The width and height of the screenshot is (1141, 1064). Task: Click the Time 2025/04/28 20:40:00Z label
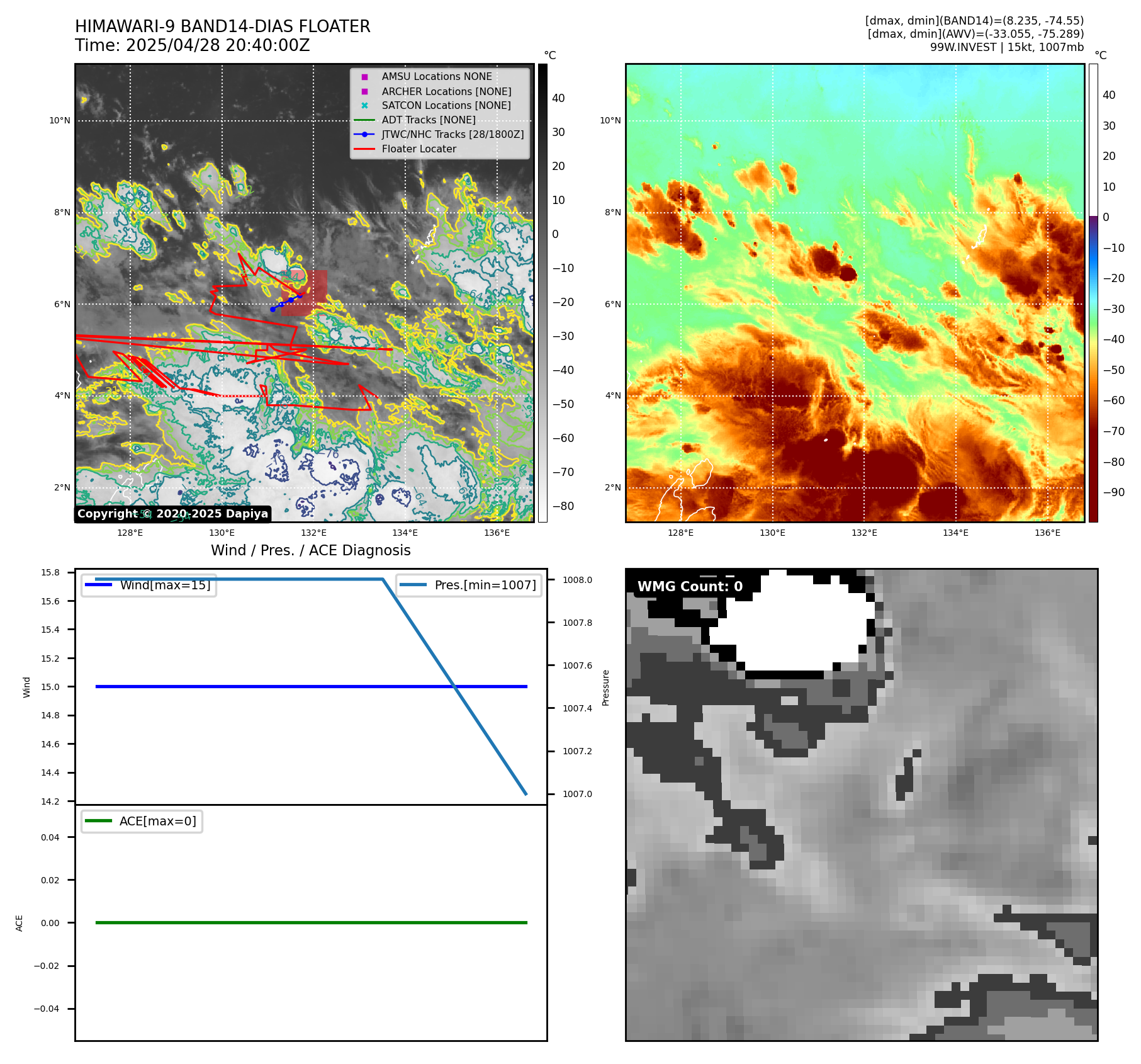click(x=193, y=46)
